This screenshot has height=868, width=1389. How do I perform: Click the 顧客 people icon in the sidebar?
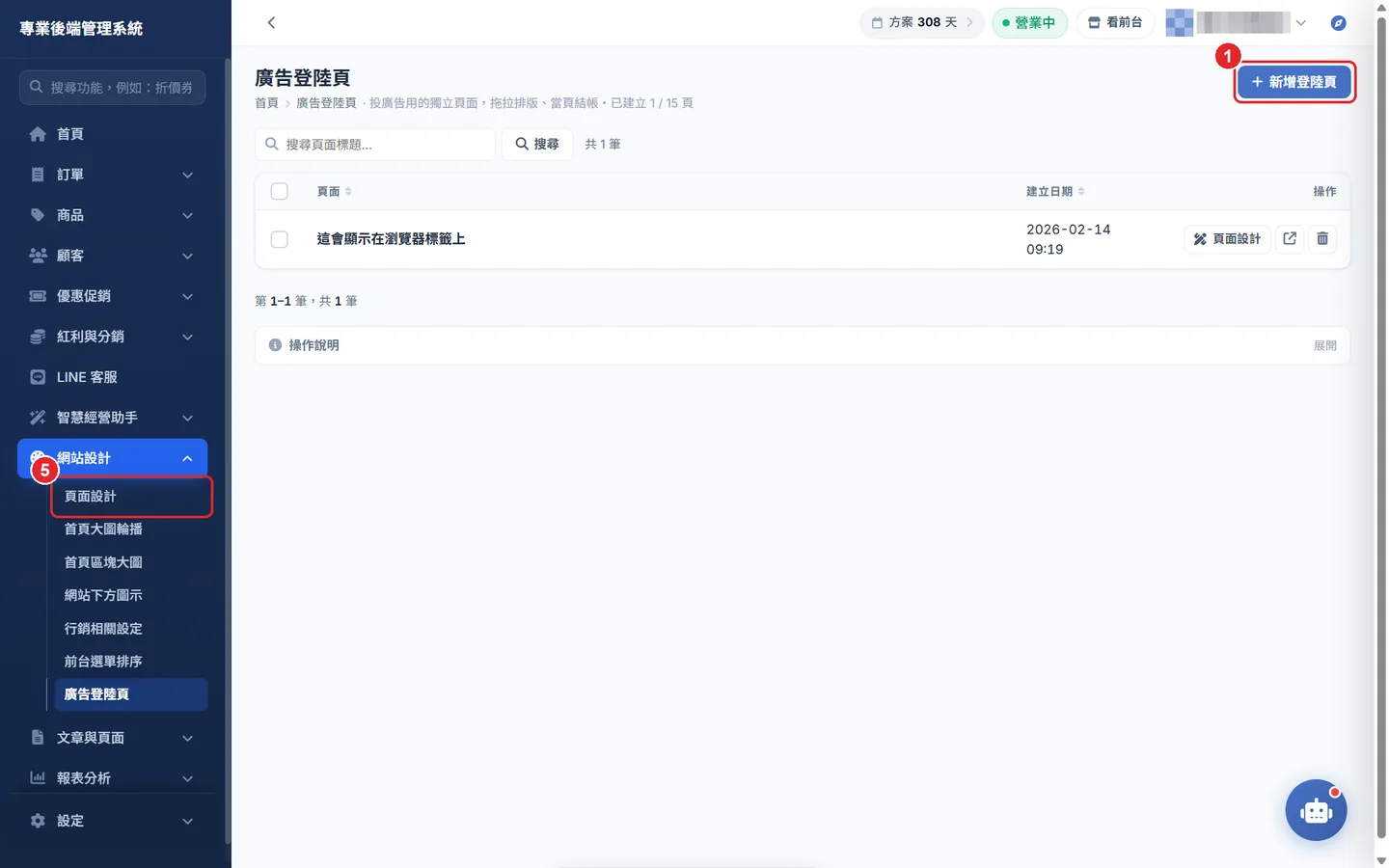tap(38, 256)
